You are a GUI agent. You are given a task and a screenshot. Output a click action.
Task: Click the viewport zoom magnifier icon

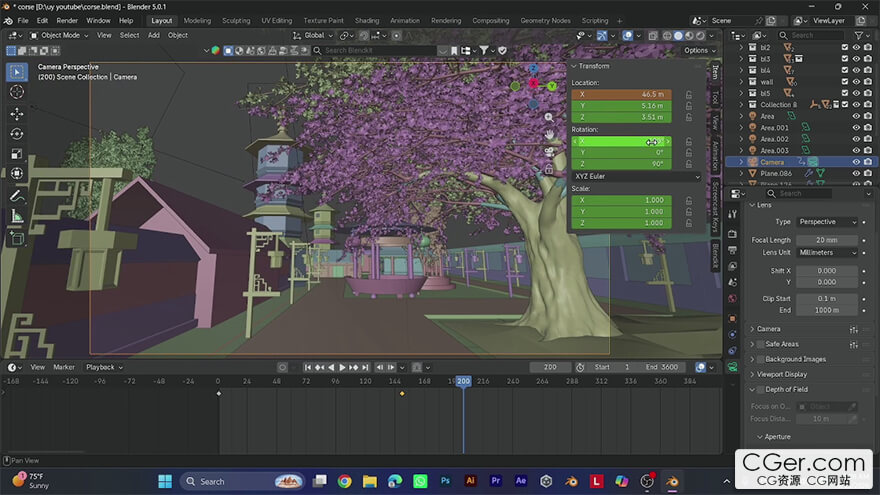549,117
